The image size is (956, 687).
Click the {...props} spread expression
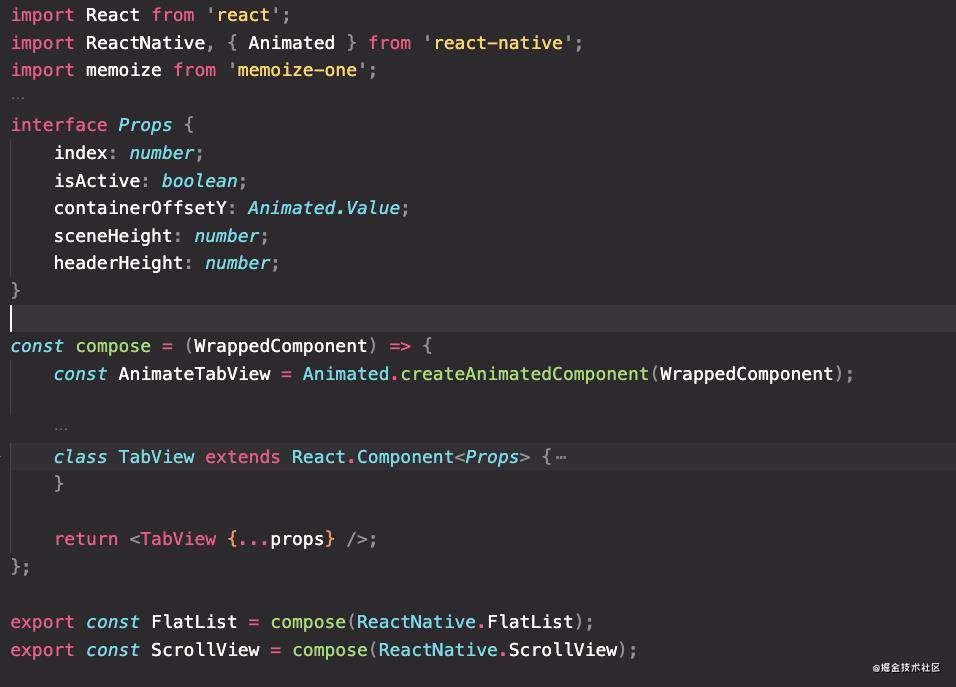pos(281,539)
